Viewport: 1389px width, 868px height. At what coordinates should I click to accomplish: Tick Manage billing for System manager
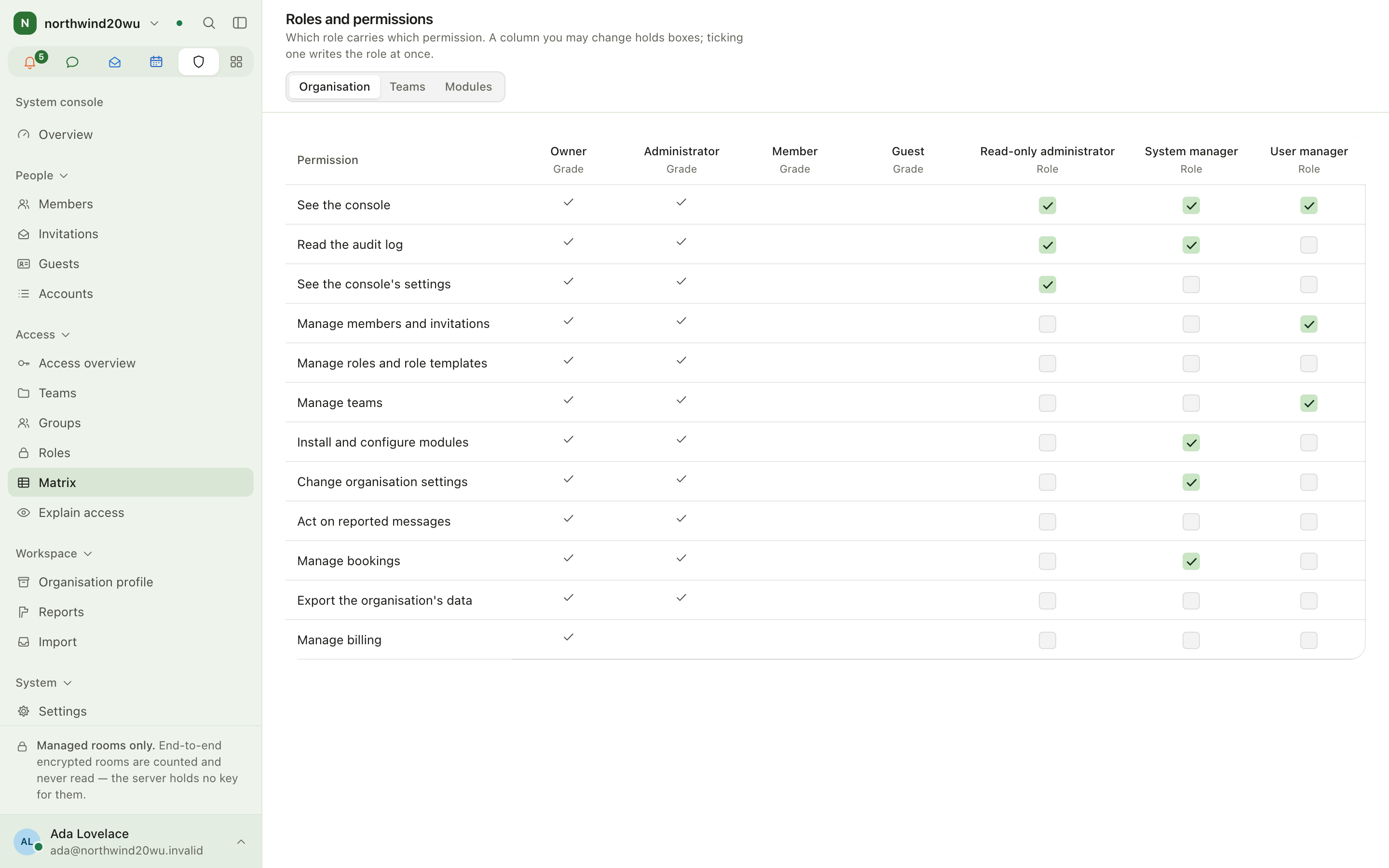click(1191, 640)
